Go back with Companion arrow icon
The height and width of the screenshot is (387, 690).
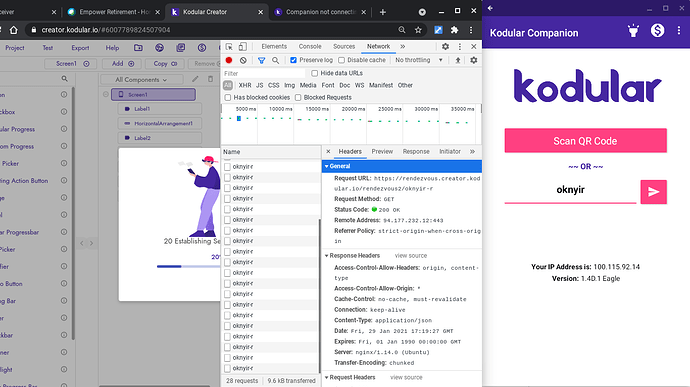coord(490,8)
